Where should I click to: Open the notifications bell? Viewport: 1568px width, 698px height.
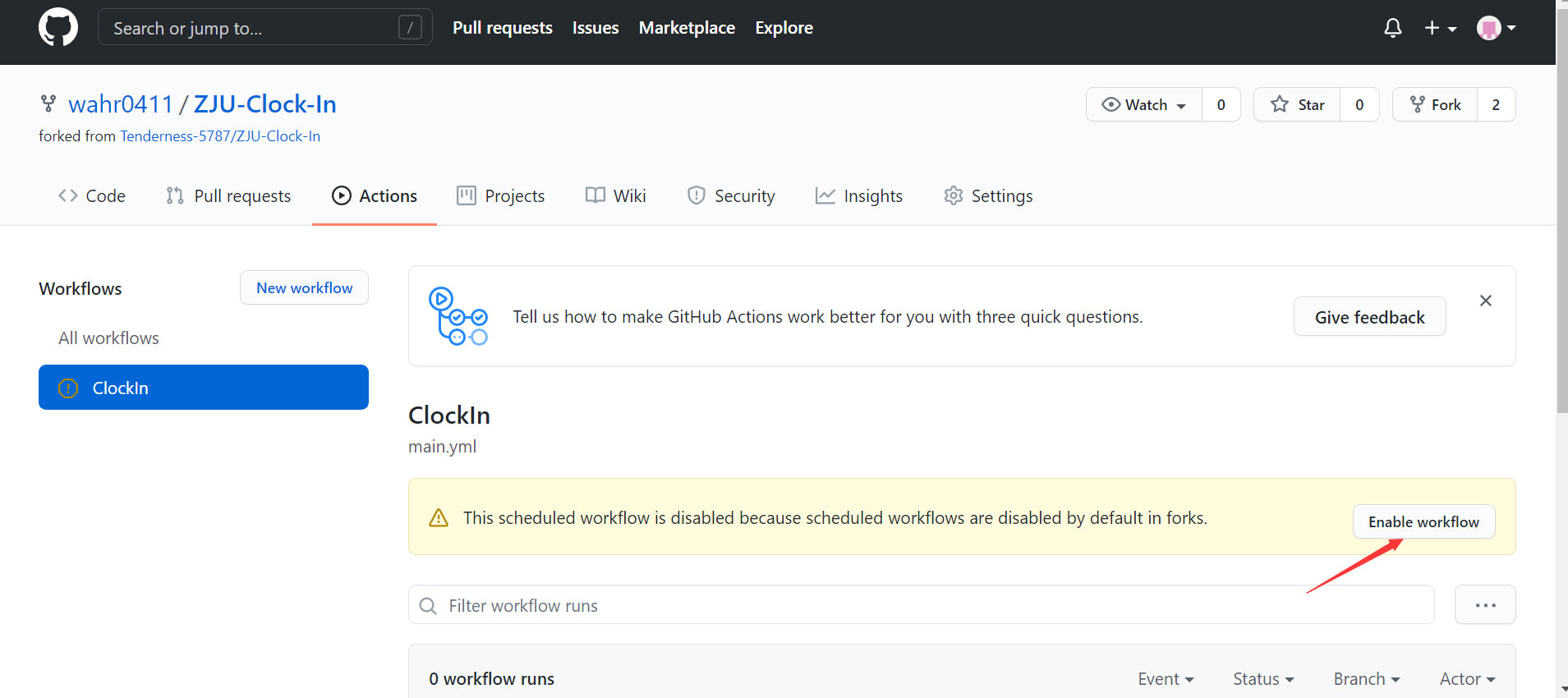[1392, 28]
